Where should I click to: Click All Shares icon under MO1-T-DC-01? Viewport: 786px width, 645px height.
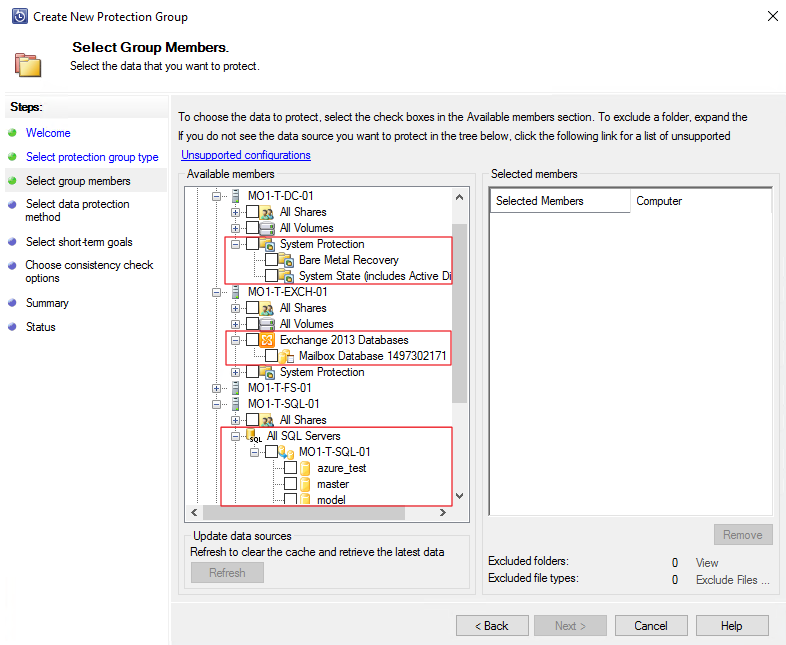click(x=267, y=212)
